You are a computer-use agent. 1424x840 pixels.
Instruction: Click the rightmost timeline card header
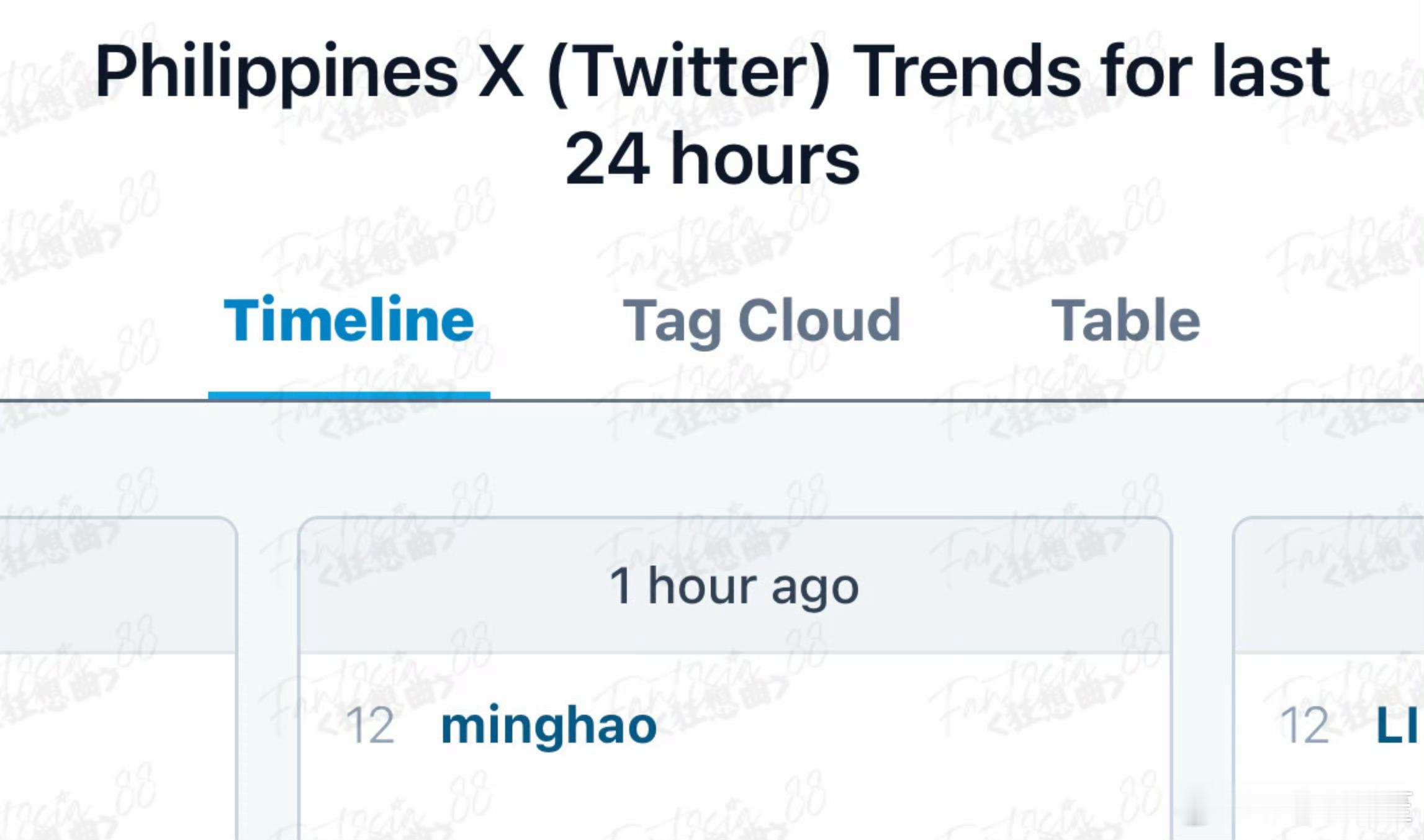pyautogui.click(x=1328, y=586)
